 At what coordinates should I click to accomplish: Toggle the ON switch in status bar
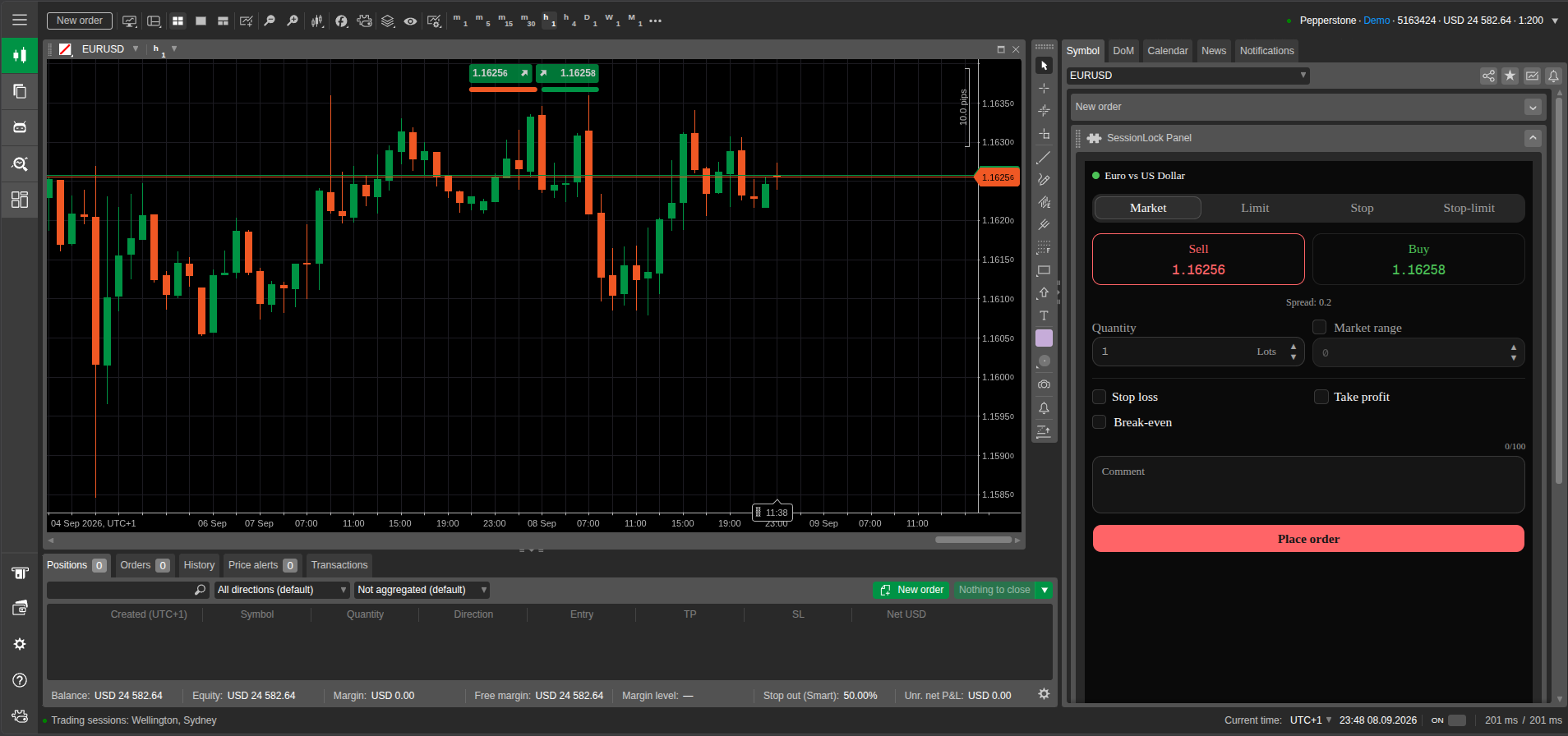pos(1457,720)
